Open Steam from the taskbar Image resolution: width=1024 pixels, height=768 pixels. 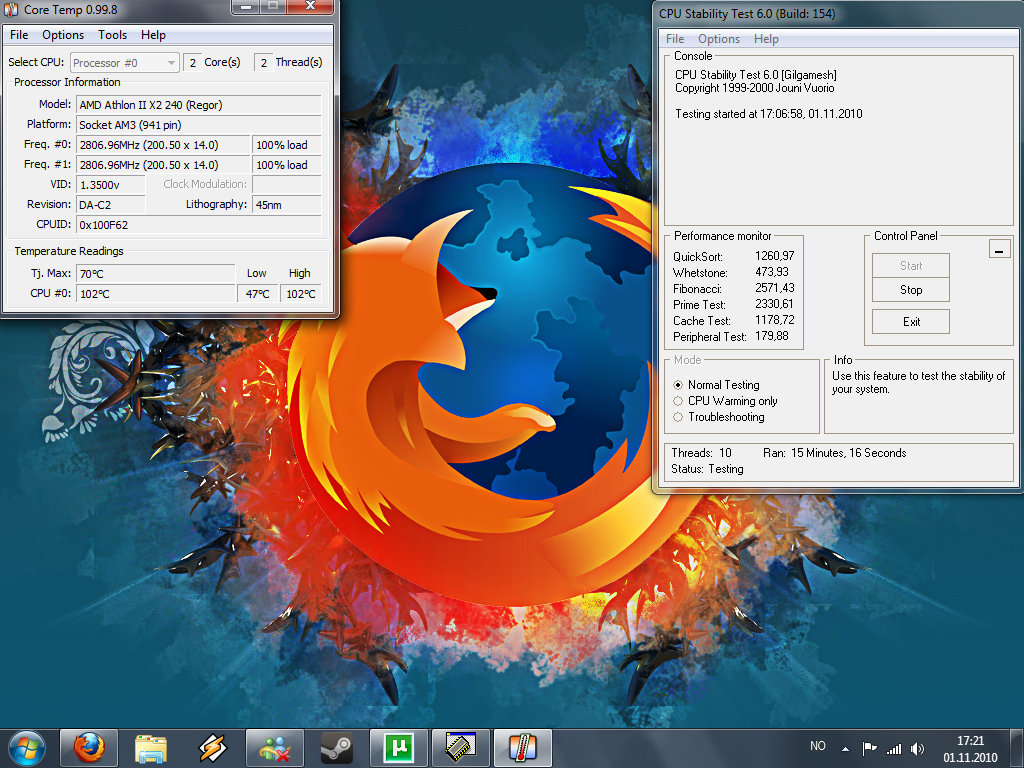point(336,748)
